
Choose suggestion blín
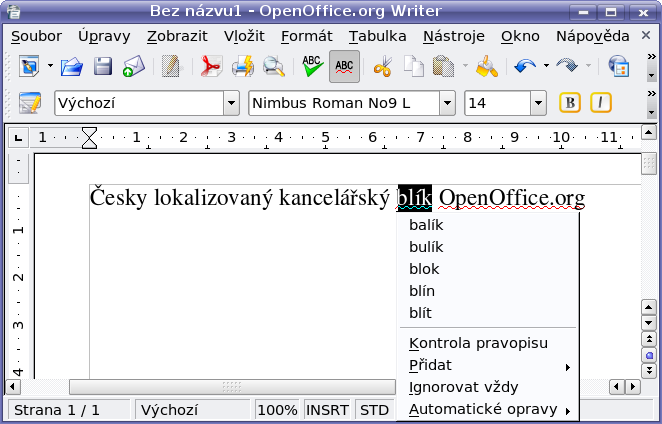click(x=488, y=291)
